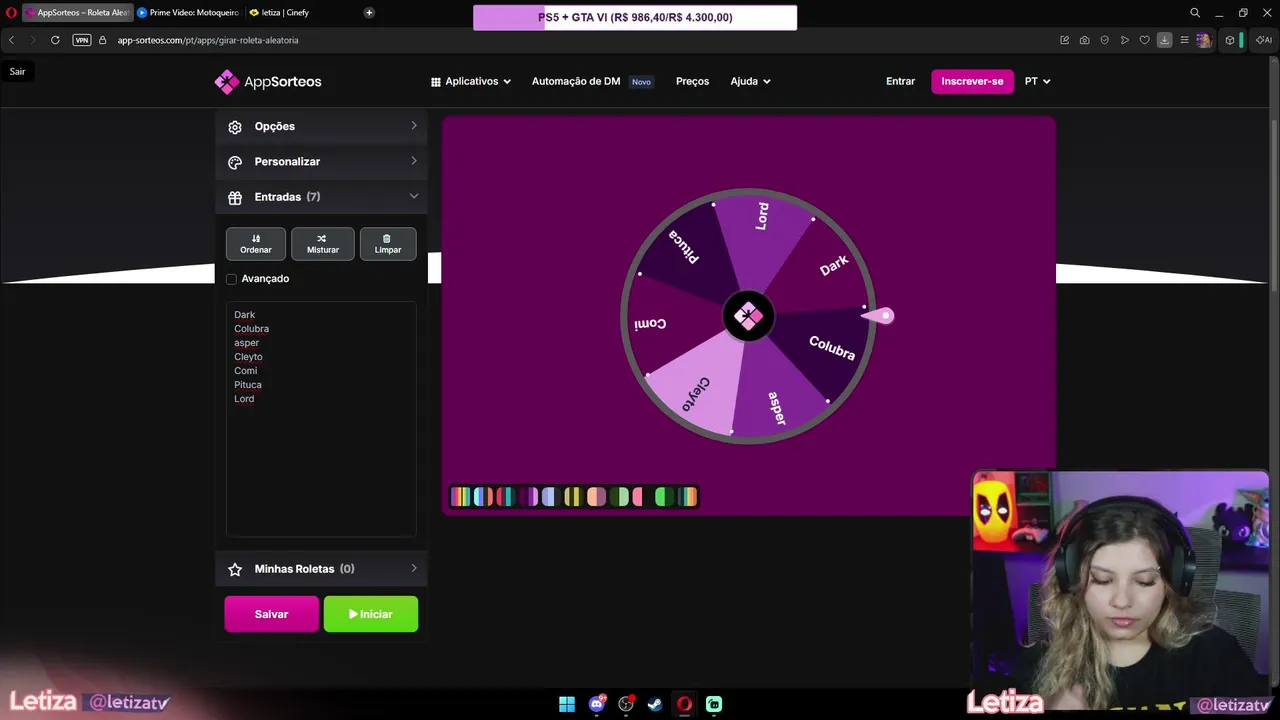
Task: Click the Comi entry in the list
Action: [246, 371]
